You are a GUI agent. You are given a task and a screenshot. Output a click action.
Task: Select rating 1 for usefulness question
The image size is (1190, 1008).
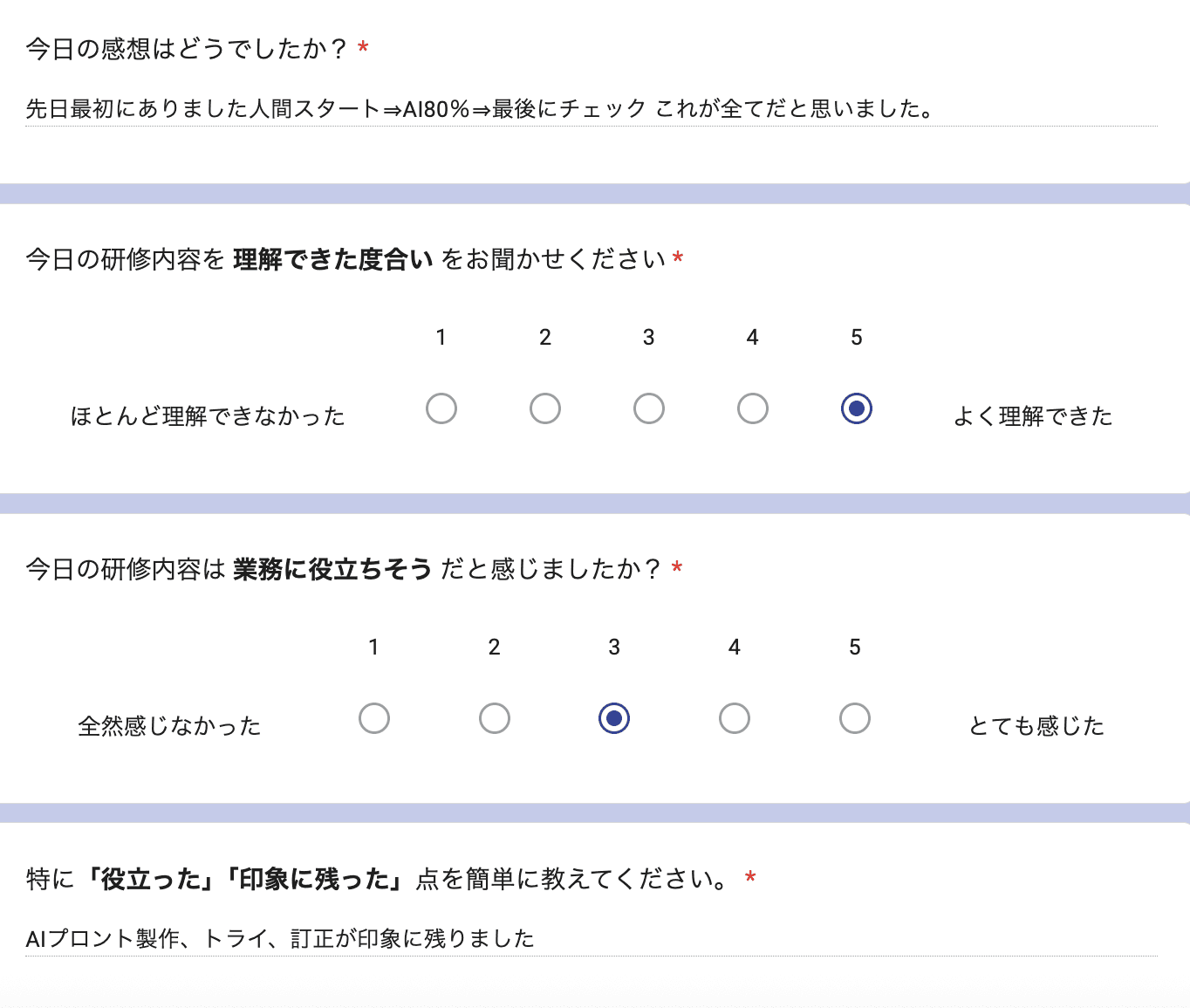click(x=374, y=717)
